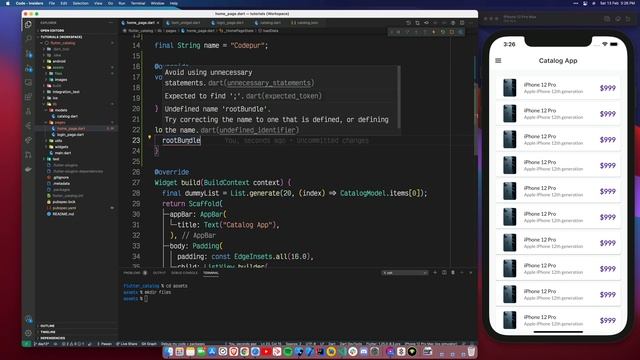Open the OUTPUT panel tab
This screenshot has width=640, height=360.
159,273
